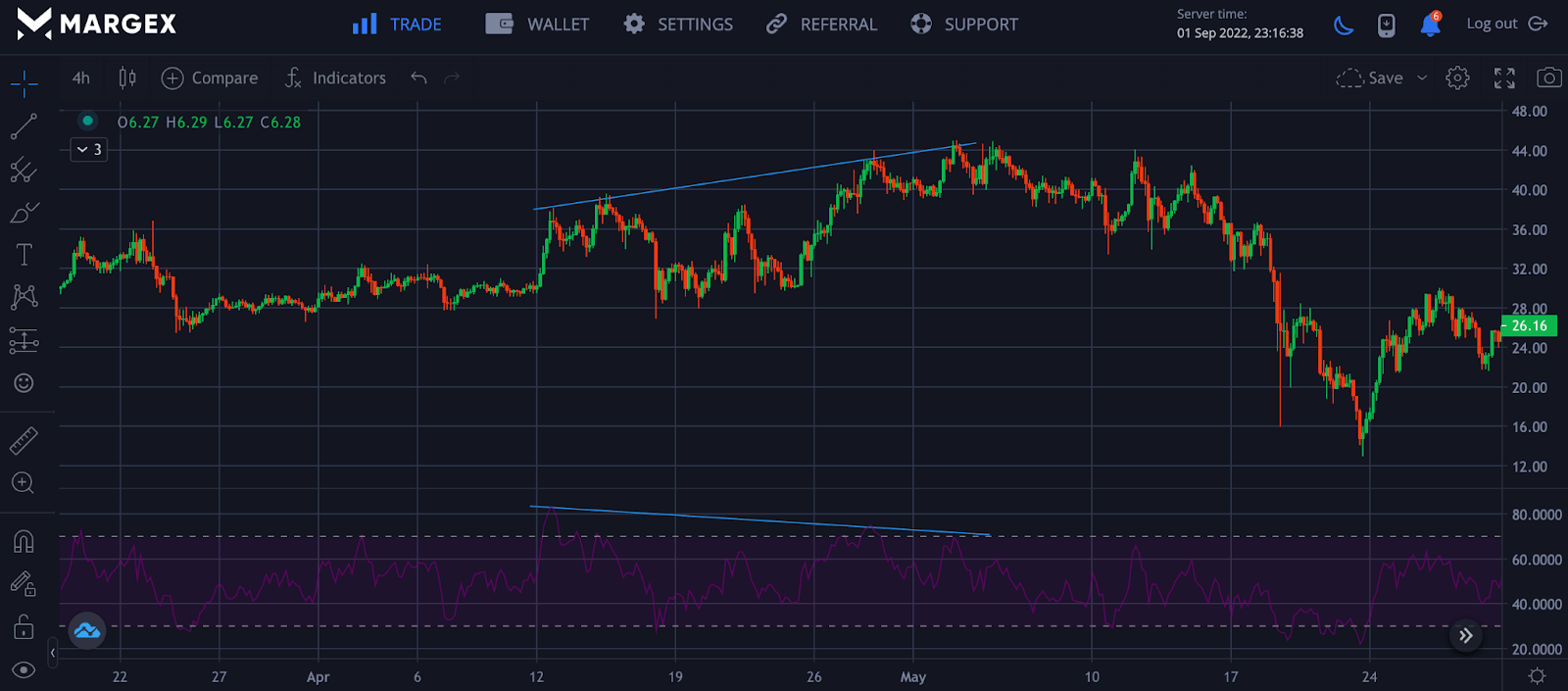Go to the WALLET tab
Viewport: 1568px width, 691px height.
pyautogui.click(x=538, y=25)
